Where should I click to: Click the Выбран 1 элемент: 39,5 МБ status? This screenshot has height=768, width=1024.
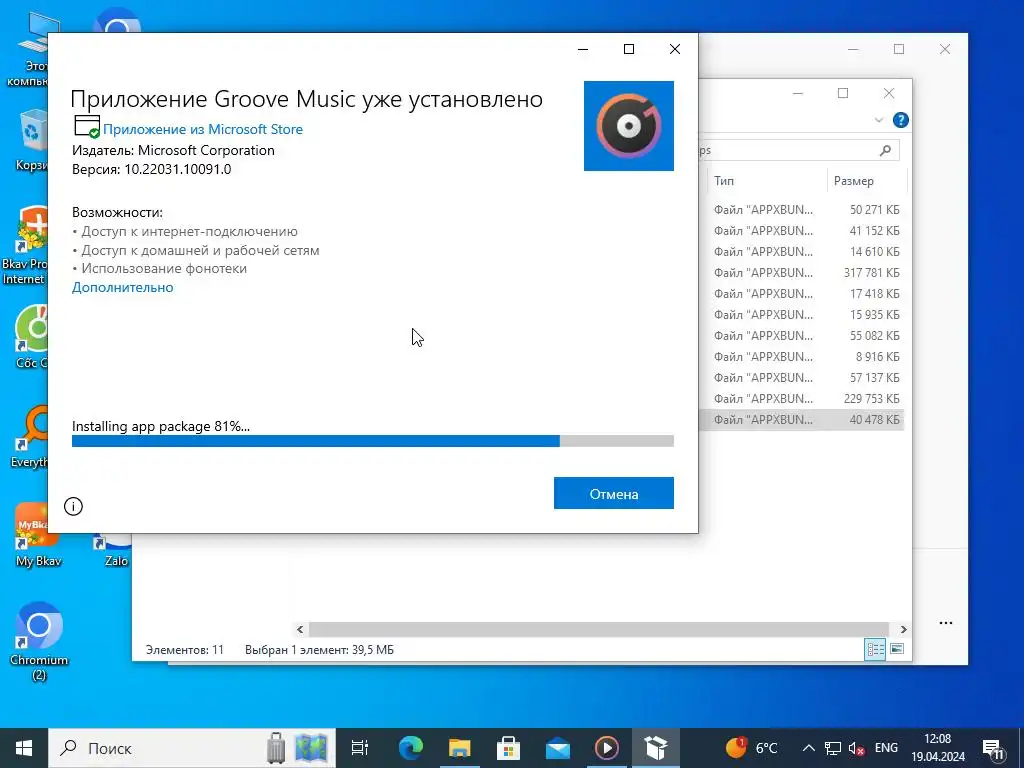tap(319, 650)
